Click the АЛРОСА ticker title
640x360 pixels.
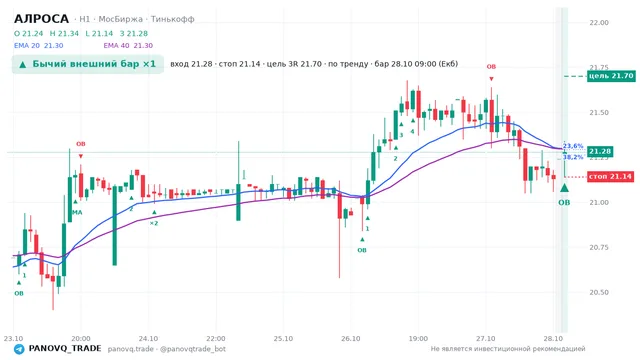tap(41, 19)
